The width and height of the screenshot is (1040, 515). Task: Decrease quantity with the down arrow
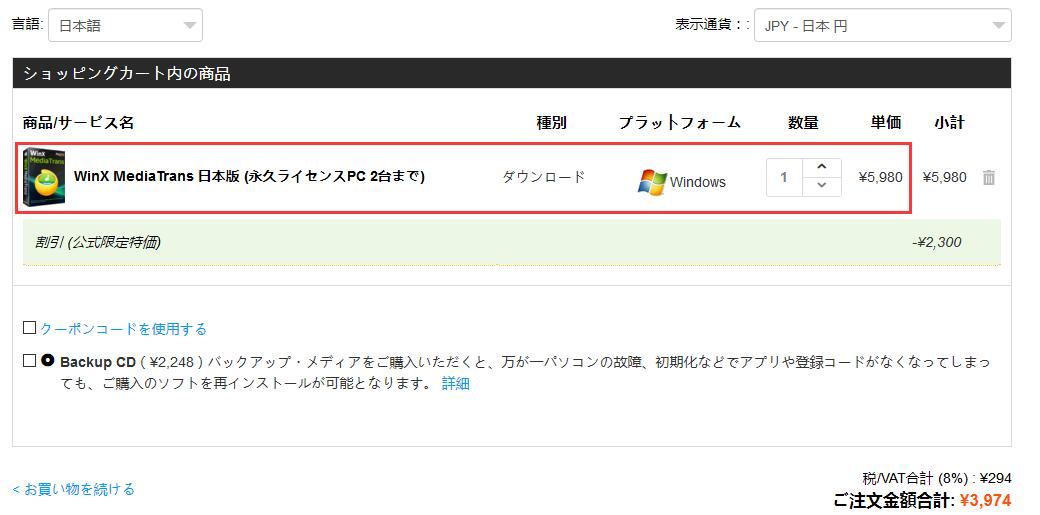(x=821, y=186)
